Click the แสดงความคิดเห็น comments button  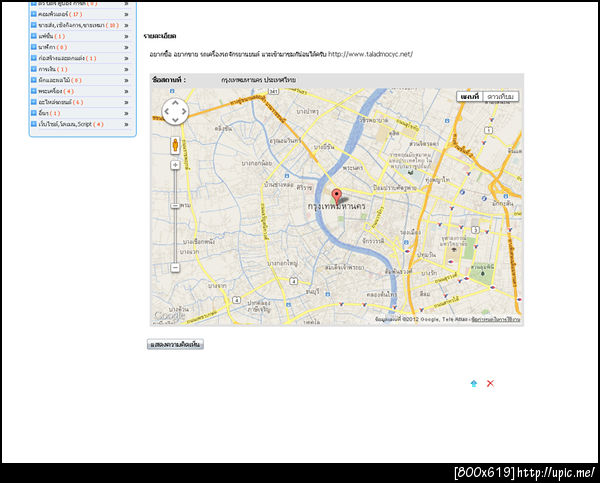click(175, 344)
